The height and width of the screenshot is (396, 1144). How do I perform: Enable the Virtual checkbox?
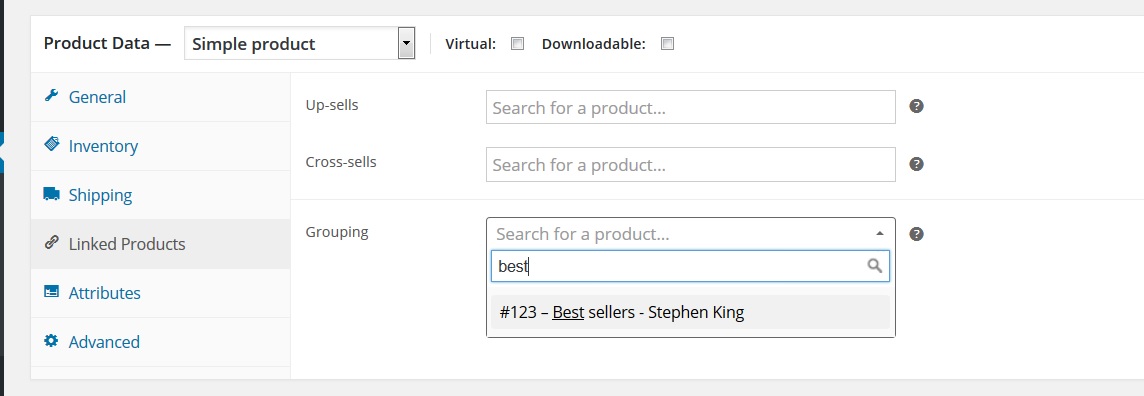[517, 44]
